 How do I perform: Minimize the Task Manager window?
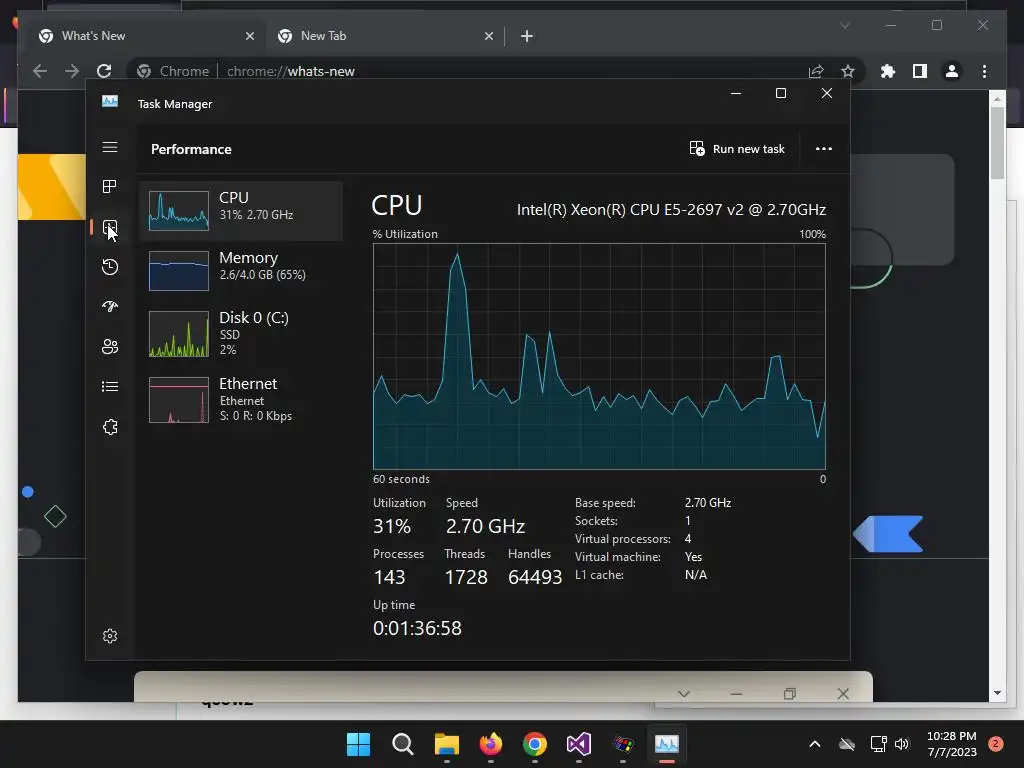pyautogui.click(x=736, y=93)
